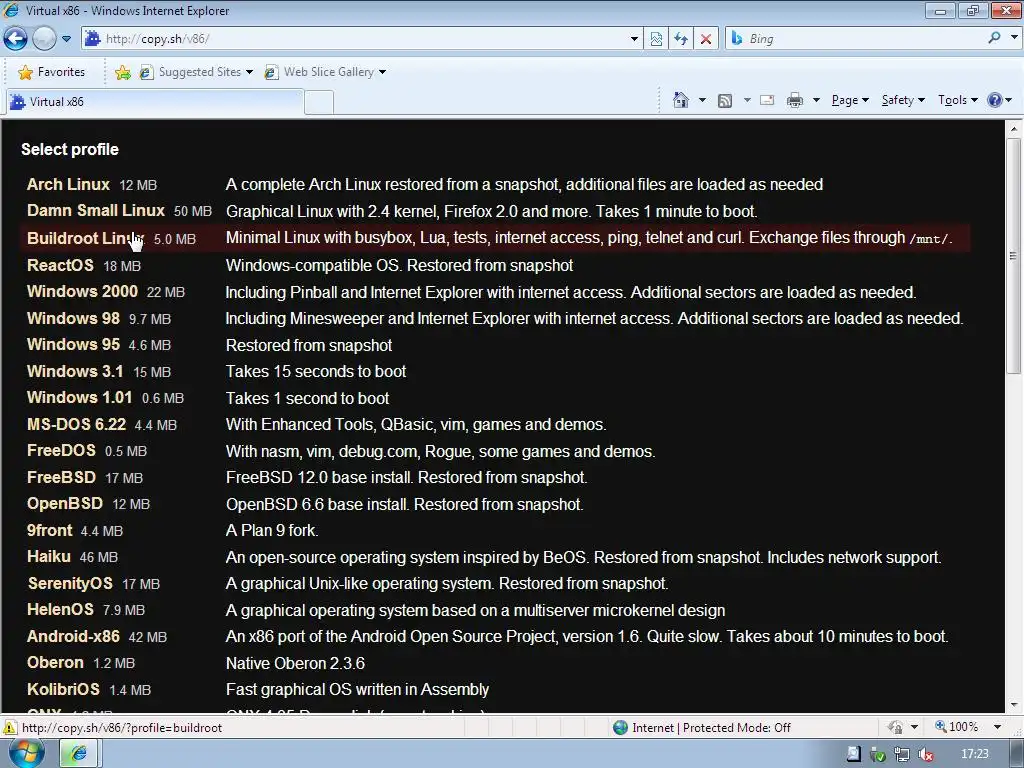Launch the ReactOS profile

(60, 265)
